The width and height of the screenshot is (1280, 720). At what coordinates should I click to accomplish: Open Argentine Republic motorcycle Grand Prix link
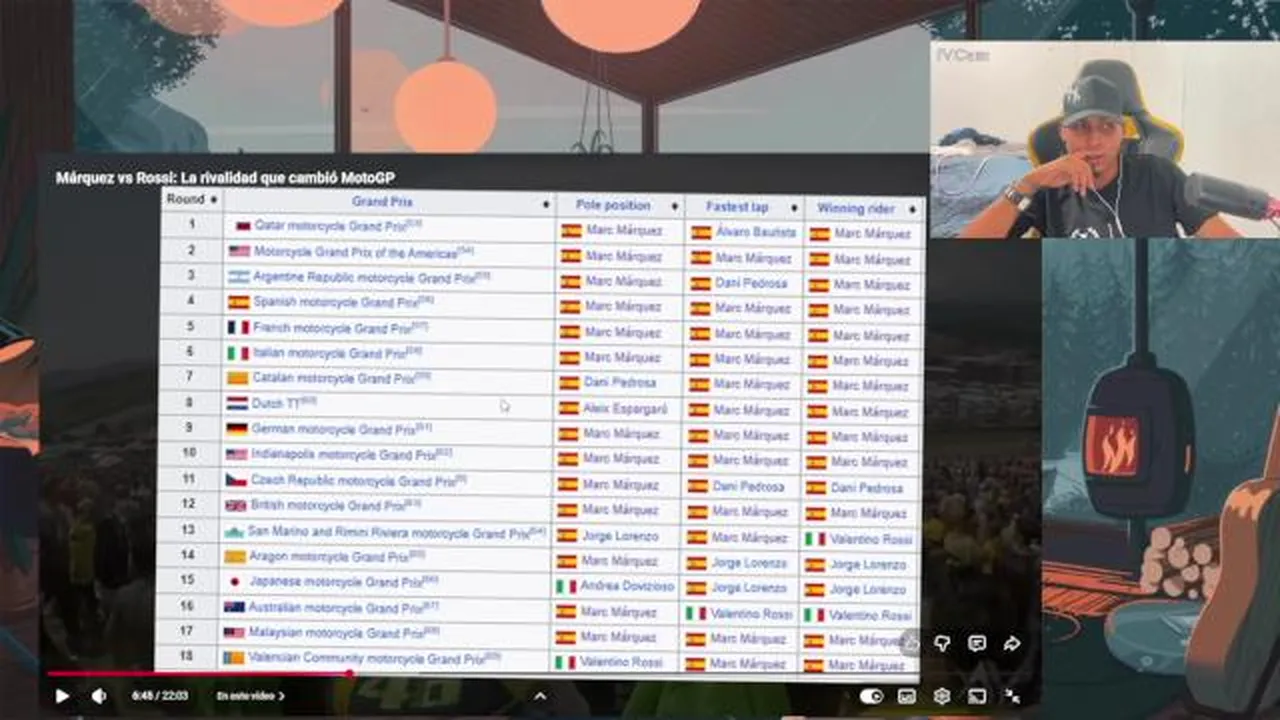point(363,277)
